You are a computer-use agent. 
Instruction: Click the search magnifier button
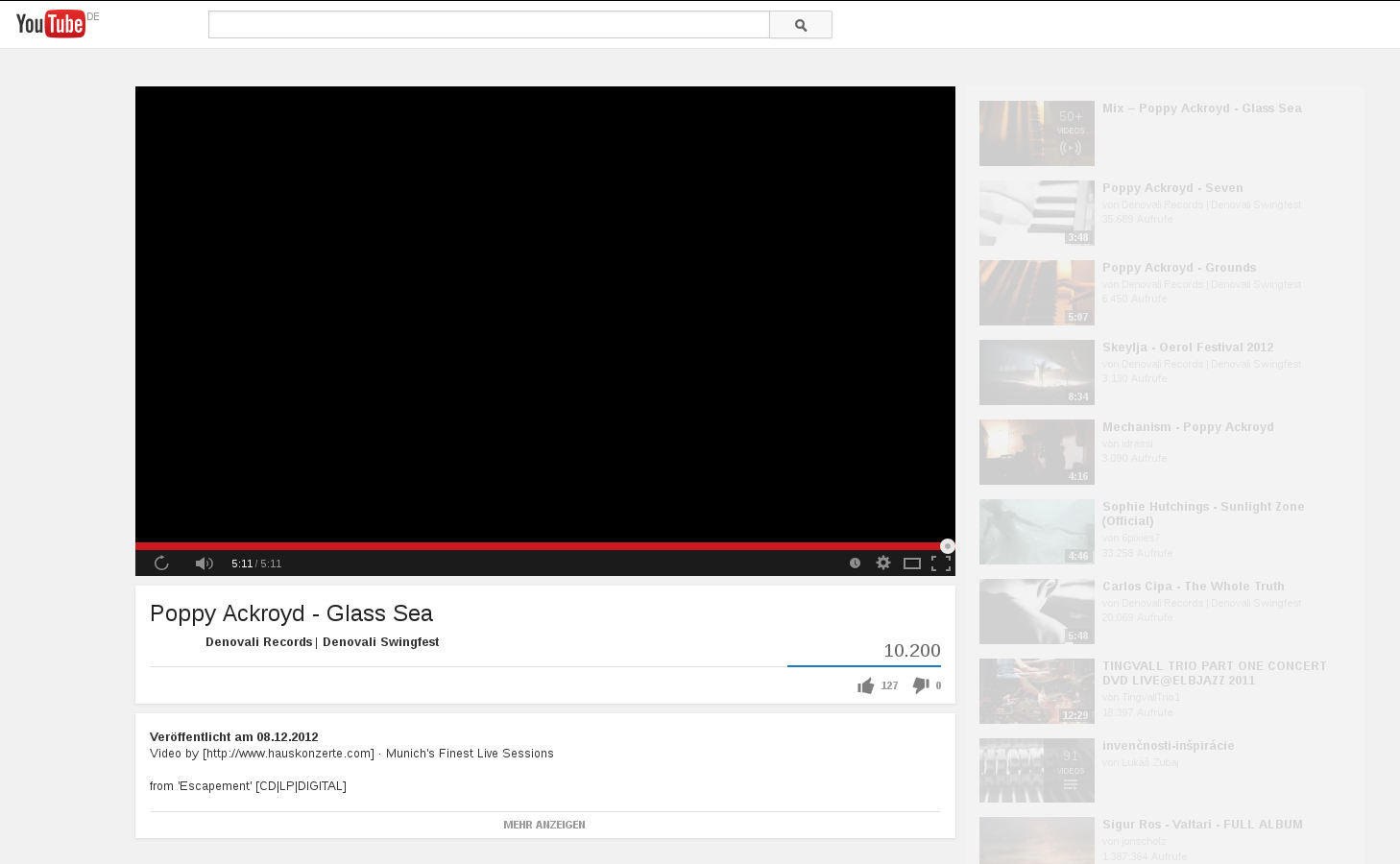click(x=801, y=25)
